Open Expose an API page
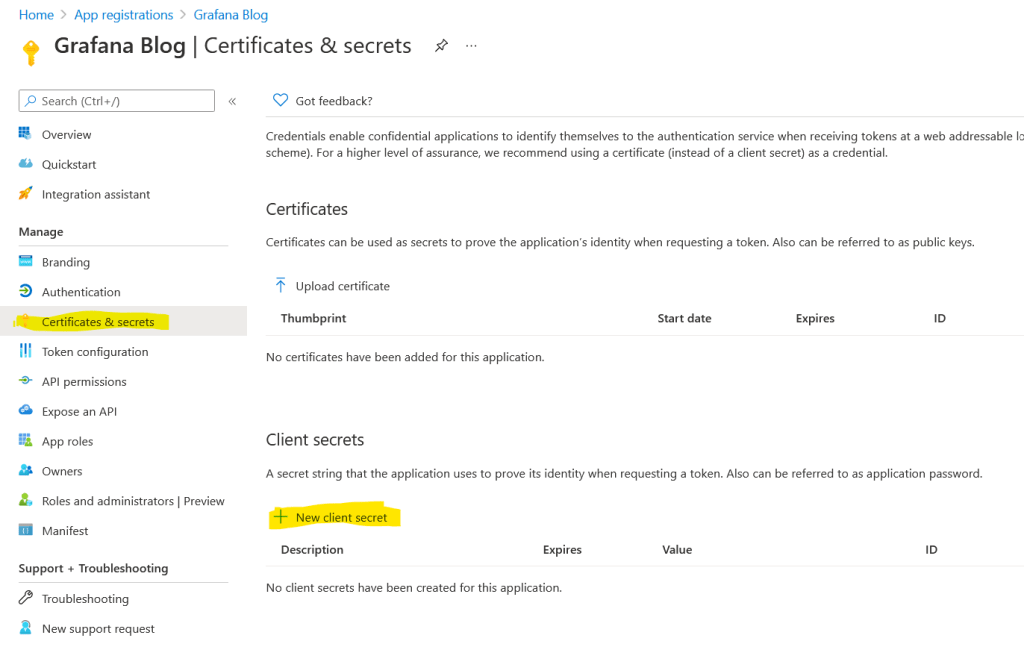Viewport: 1024px width, 647px height. click(x=79, y=412)
